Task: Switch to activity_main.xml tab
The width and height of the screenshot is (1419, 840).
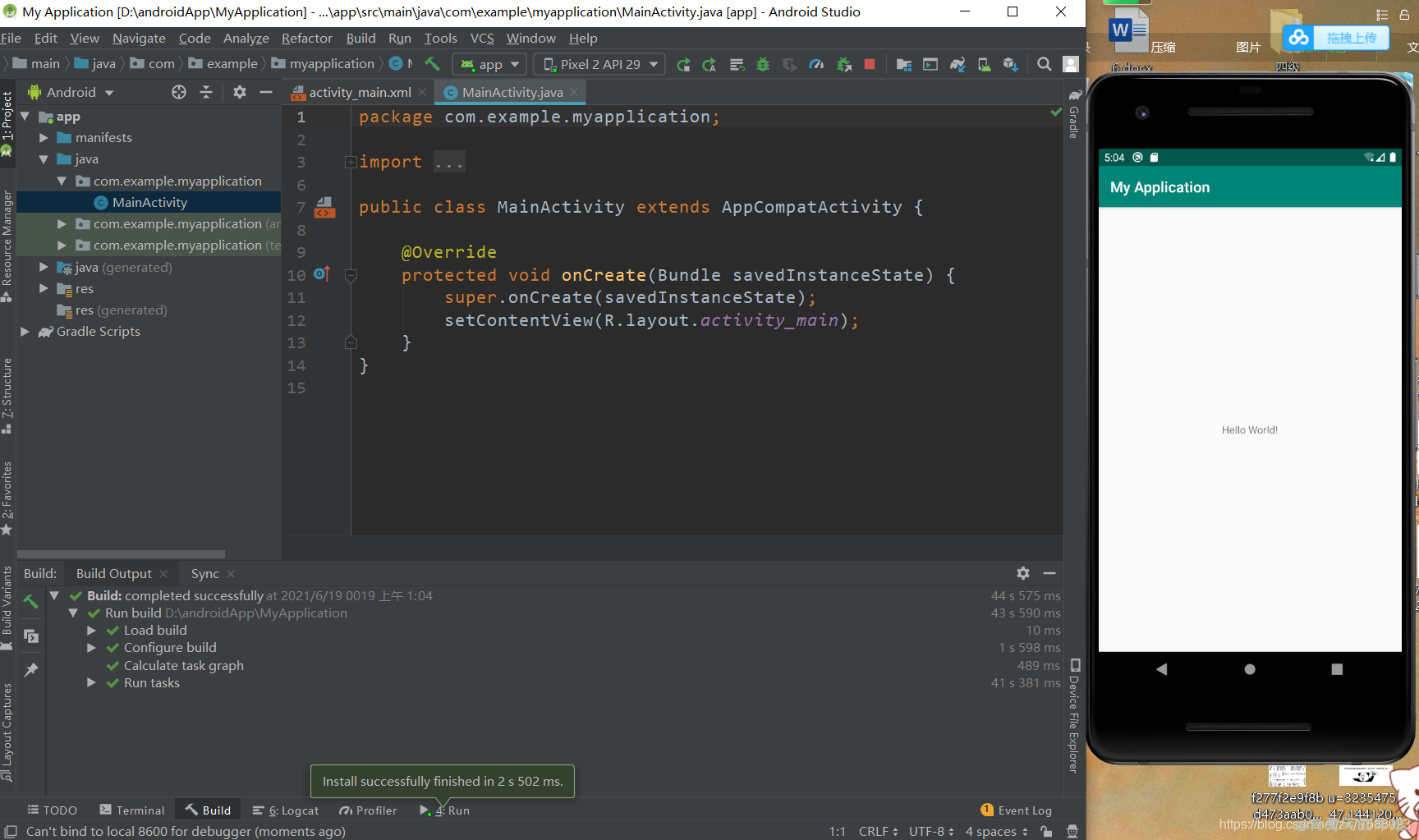Action: [360, 92]
